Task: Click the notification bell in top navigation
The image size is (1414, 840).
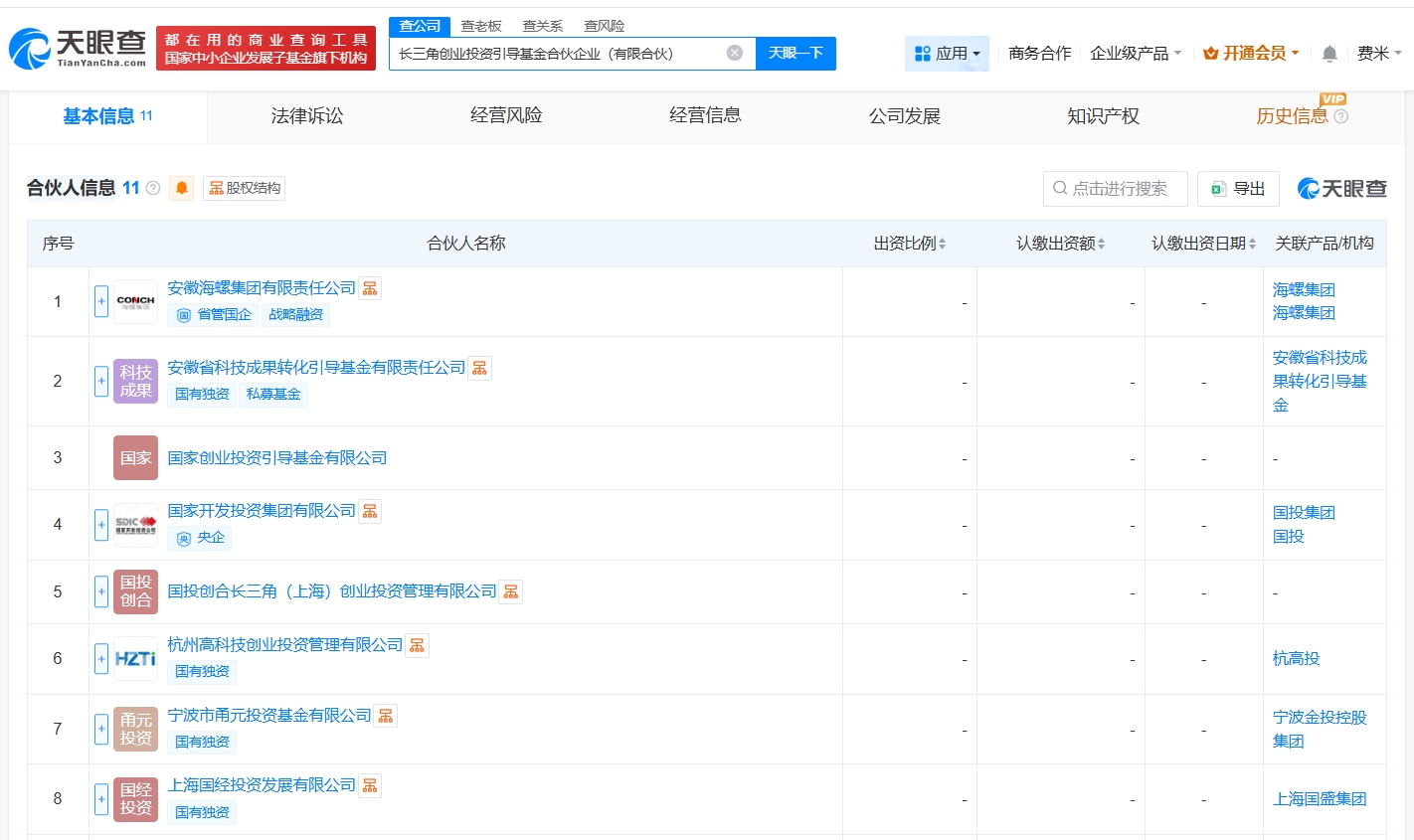Action: [x=1328, y=54]
